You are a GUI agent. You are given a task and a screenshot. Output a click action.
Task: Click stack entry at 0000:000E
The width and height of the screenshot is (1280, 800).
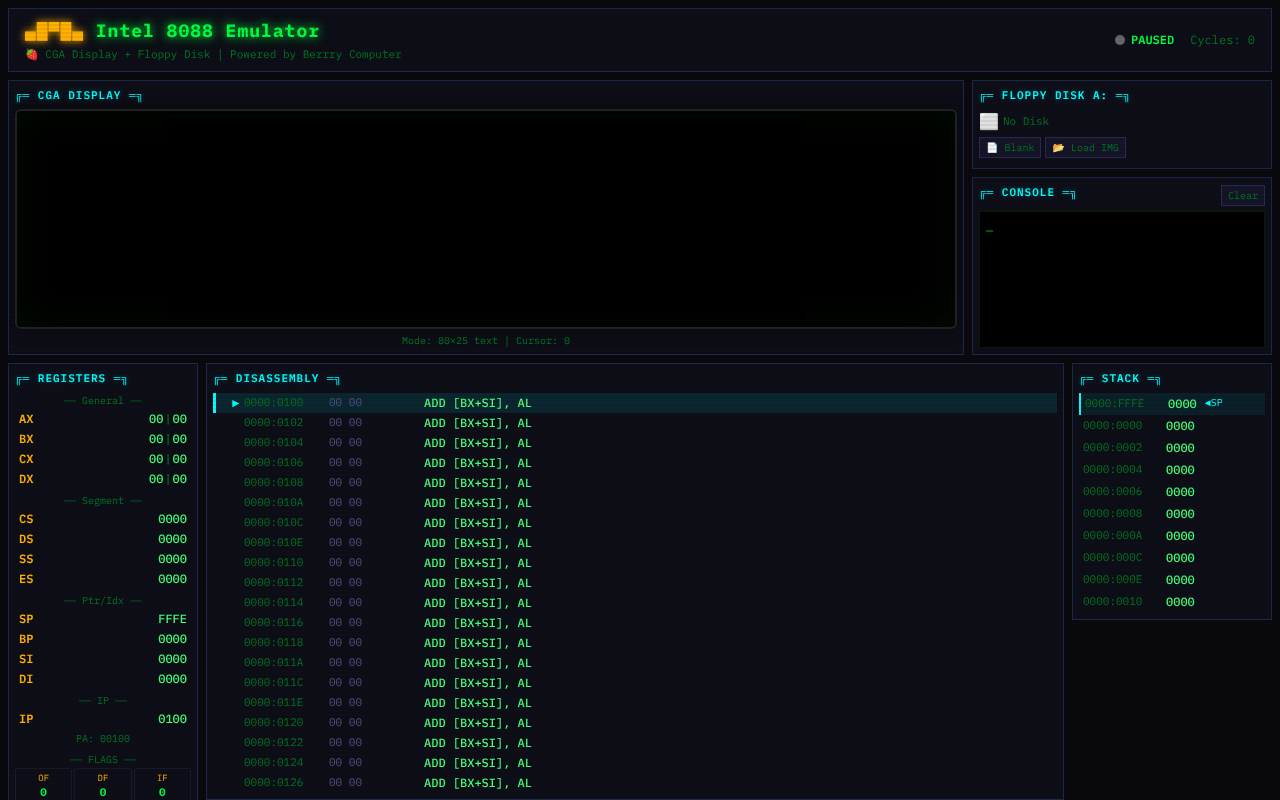point(1172,580)
